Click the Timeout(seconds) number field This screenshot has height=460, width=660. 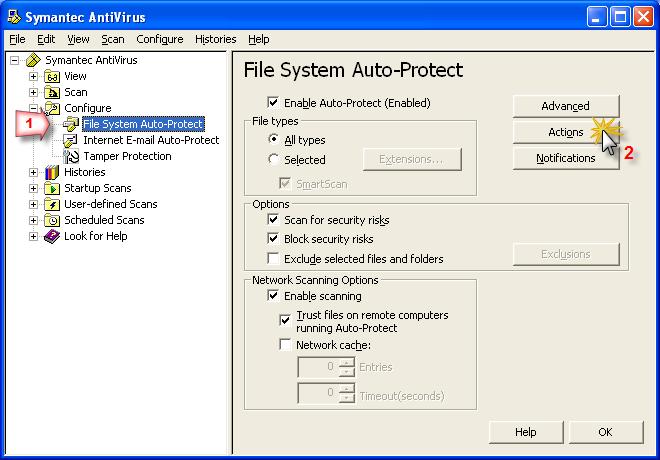(x=318, y=393)
